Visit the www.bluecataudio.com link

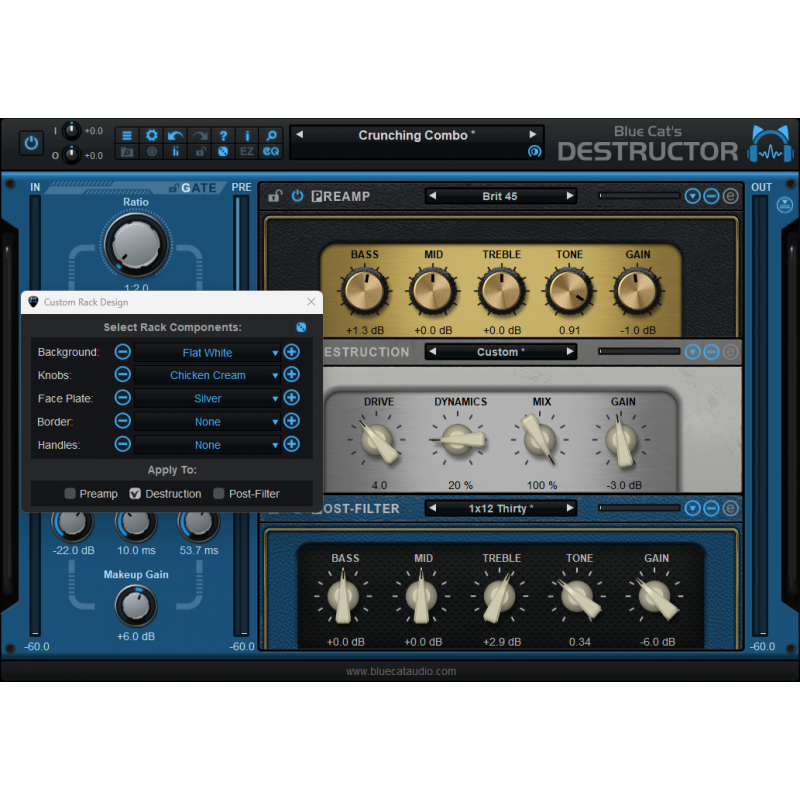click(x=403, y=671)
